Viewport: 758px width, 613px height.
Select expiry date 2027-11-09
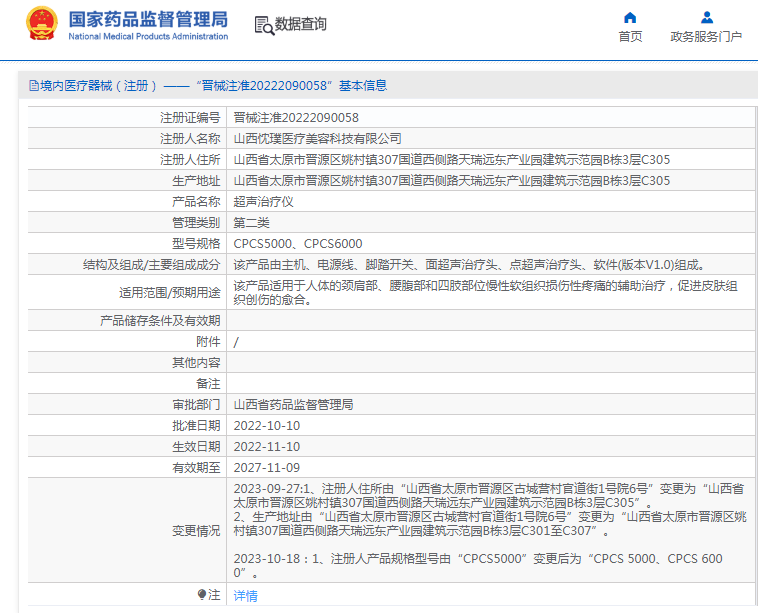267,467
